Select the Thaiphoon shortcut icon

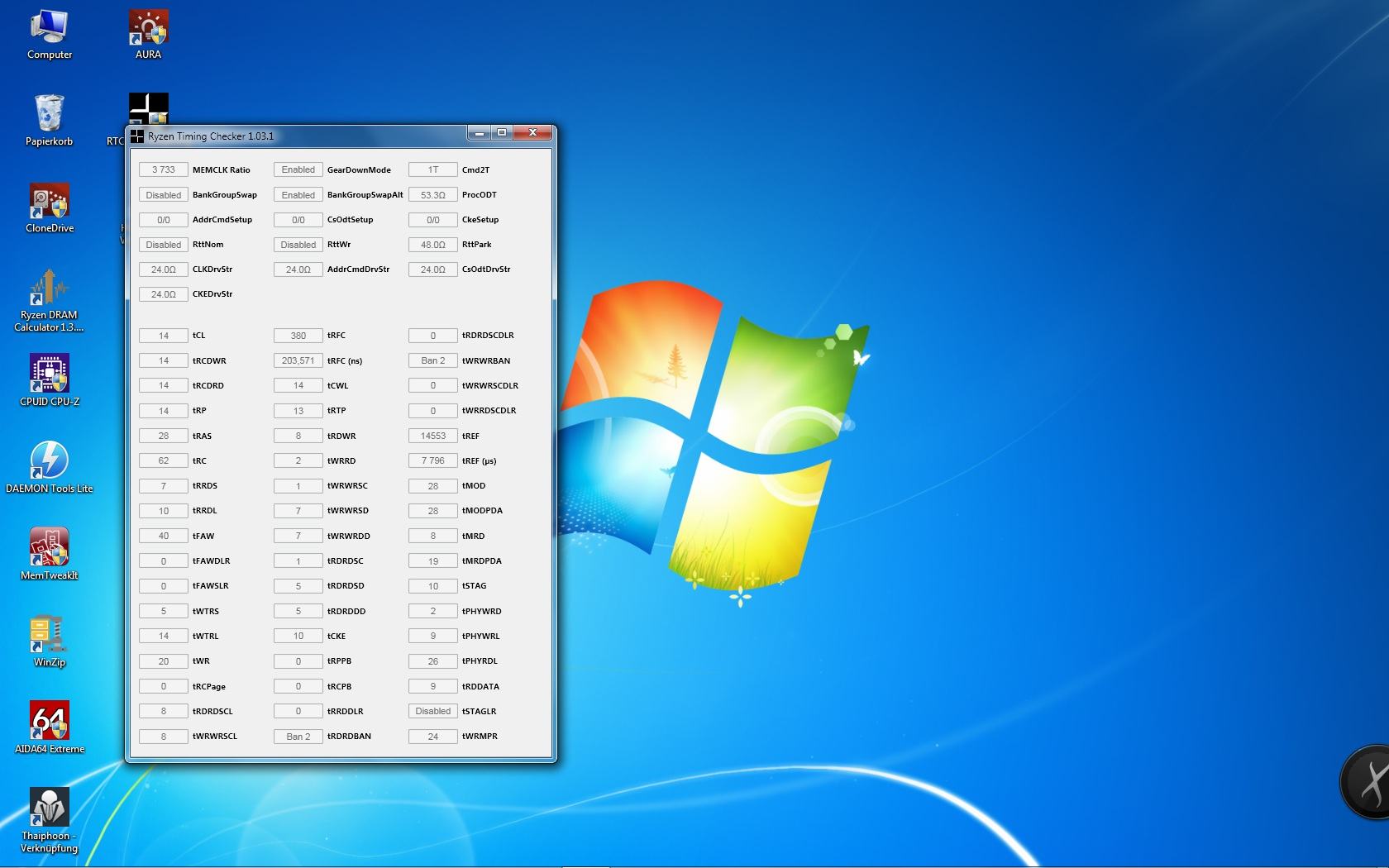50,821
